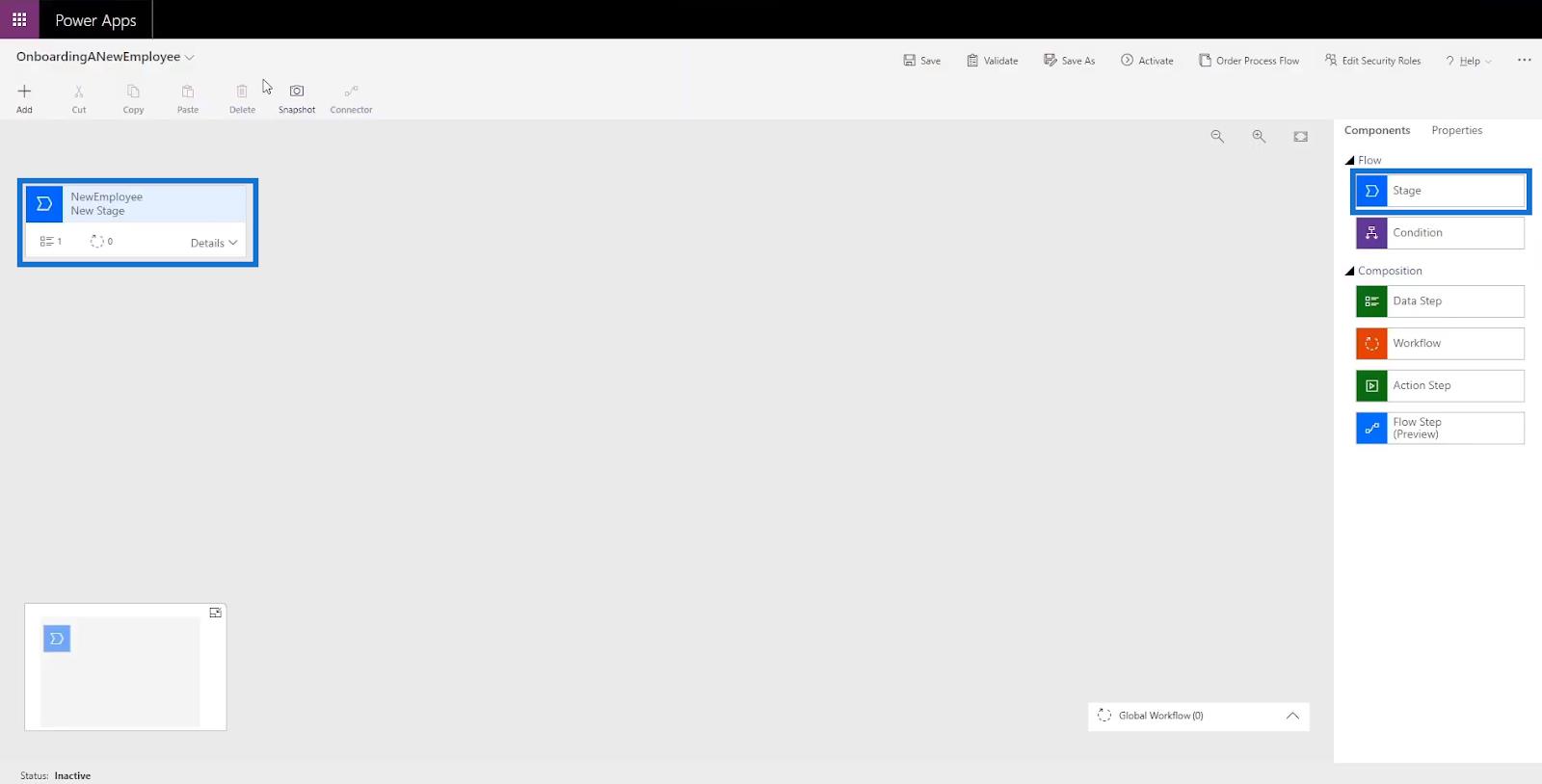Click the Delete trash icon
Image resolution: width=1542 pixels, height=784 pixels.
(242, 91)
